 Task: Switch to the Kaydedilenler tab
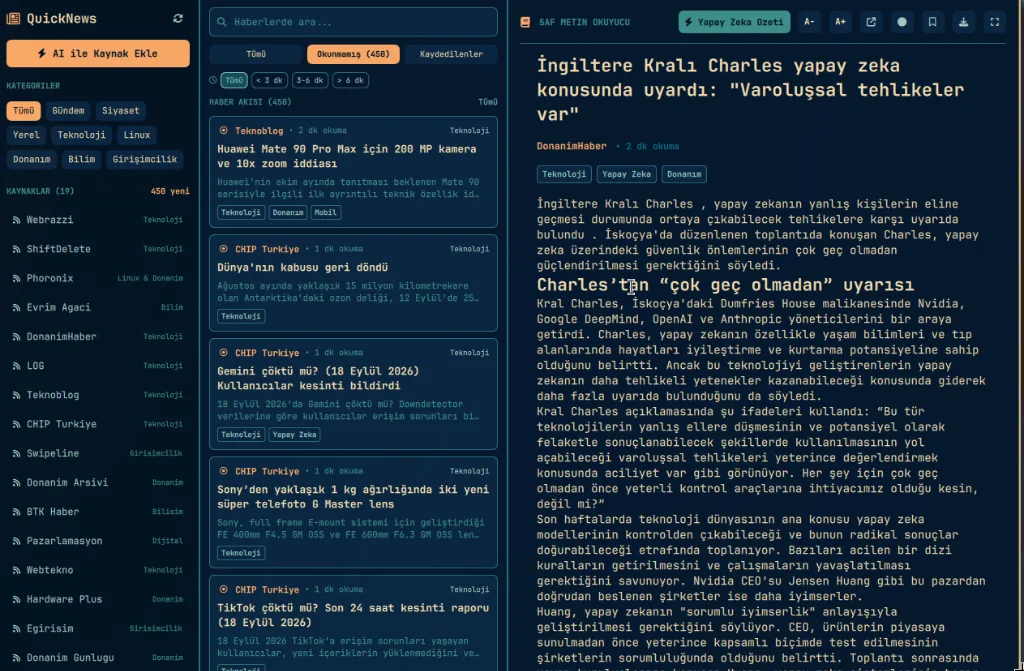pyautogui.click(x=451, y=54)
